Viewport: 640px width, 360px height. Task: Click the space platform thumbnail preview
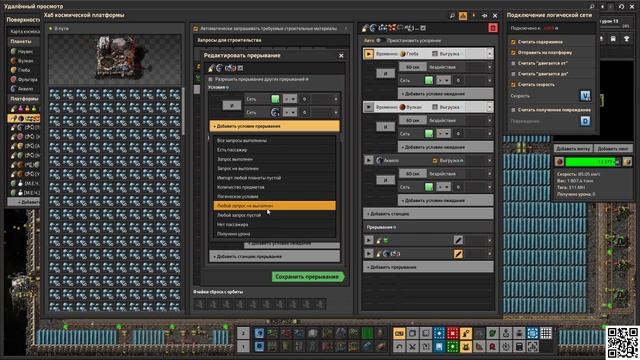click(115, 59)
